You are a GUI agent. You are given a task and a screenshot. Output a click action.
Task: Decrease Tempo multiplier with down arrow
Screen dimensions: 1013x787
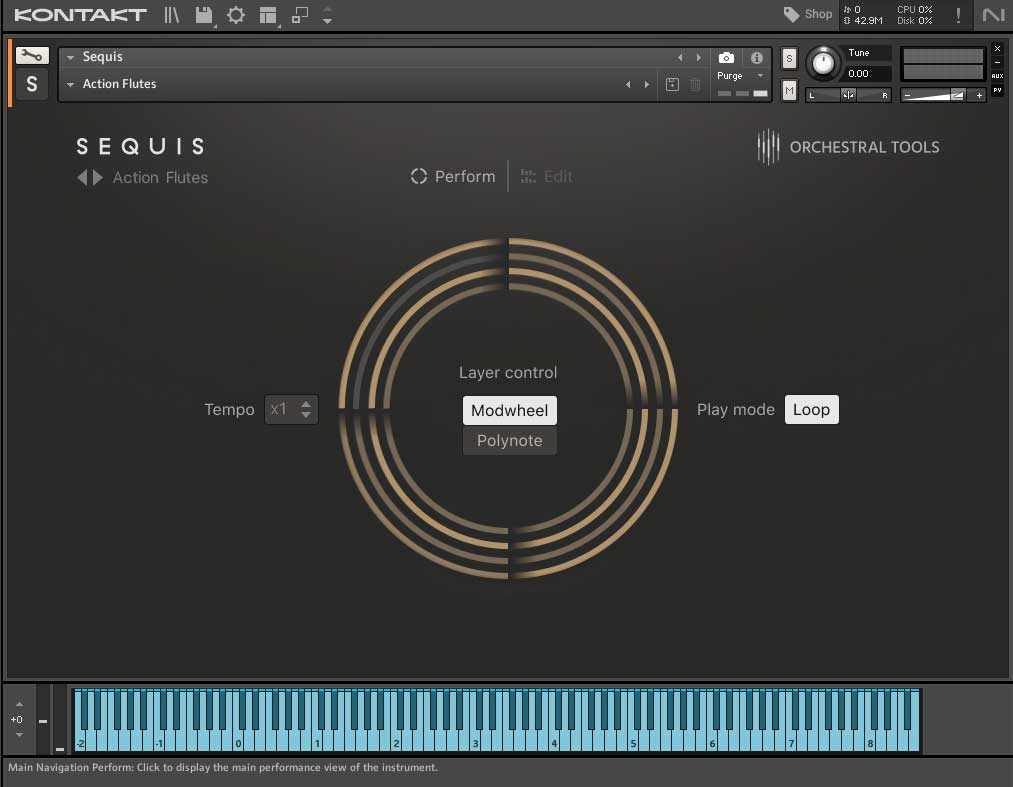[x=306, y=414]
